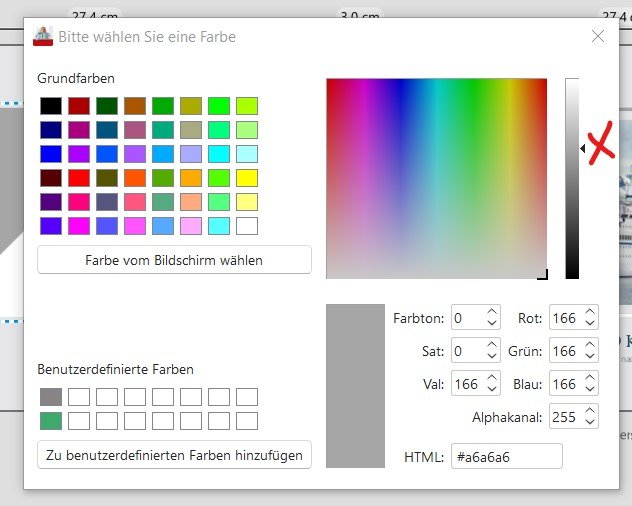The width and height of the screenshot is (632, 506).
Task: Click 'Farbe vom Bildschirm wählen' button
Action: click(174, 260)
